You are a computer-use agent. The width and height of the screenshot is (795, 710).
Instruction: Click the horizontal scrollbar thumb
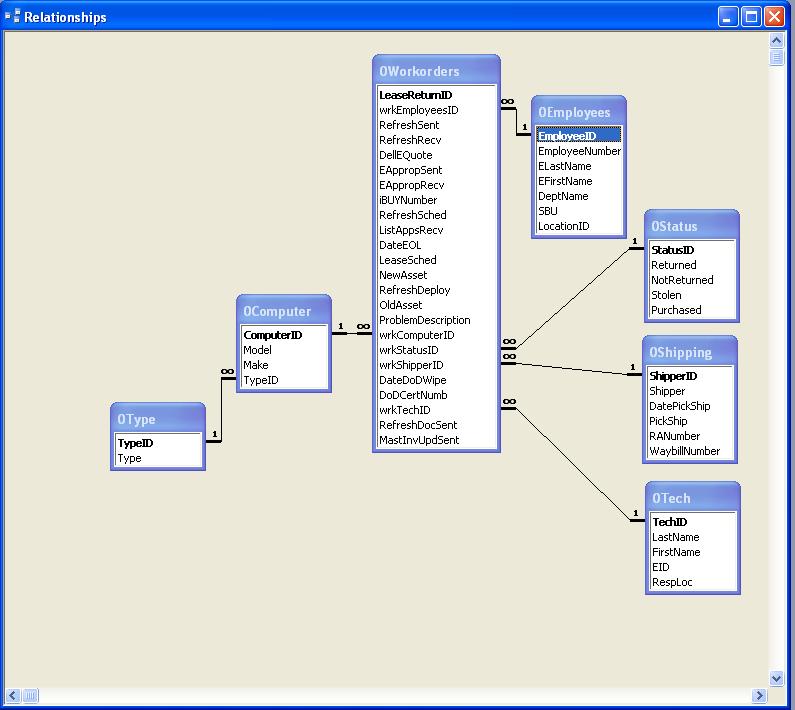[30, 695]
